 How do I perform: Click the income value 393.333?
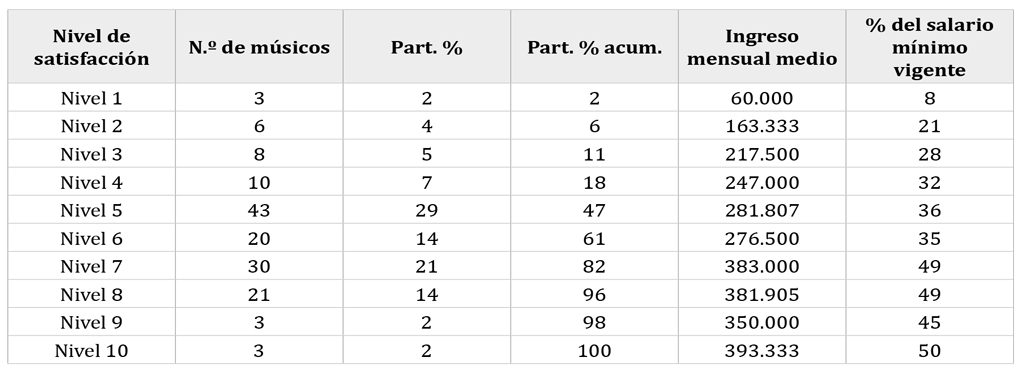(762, 350)
